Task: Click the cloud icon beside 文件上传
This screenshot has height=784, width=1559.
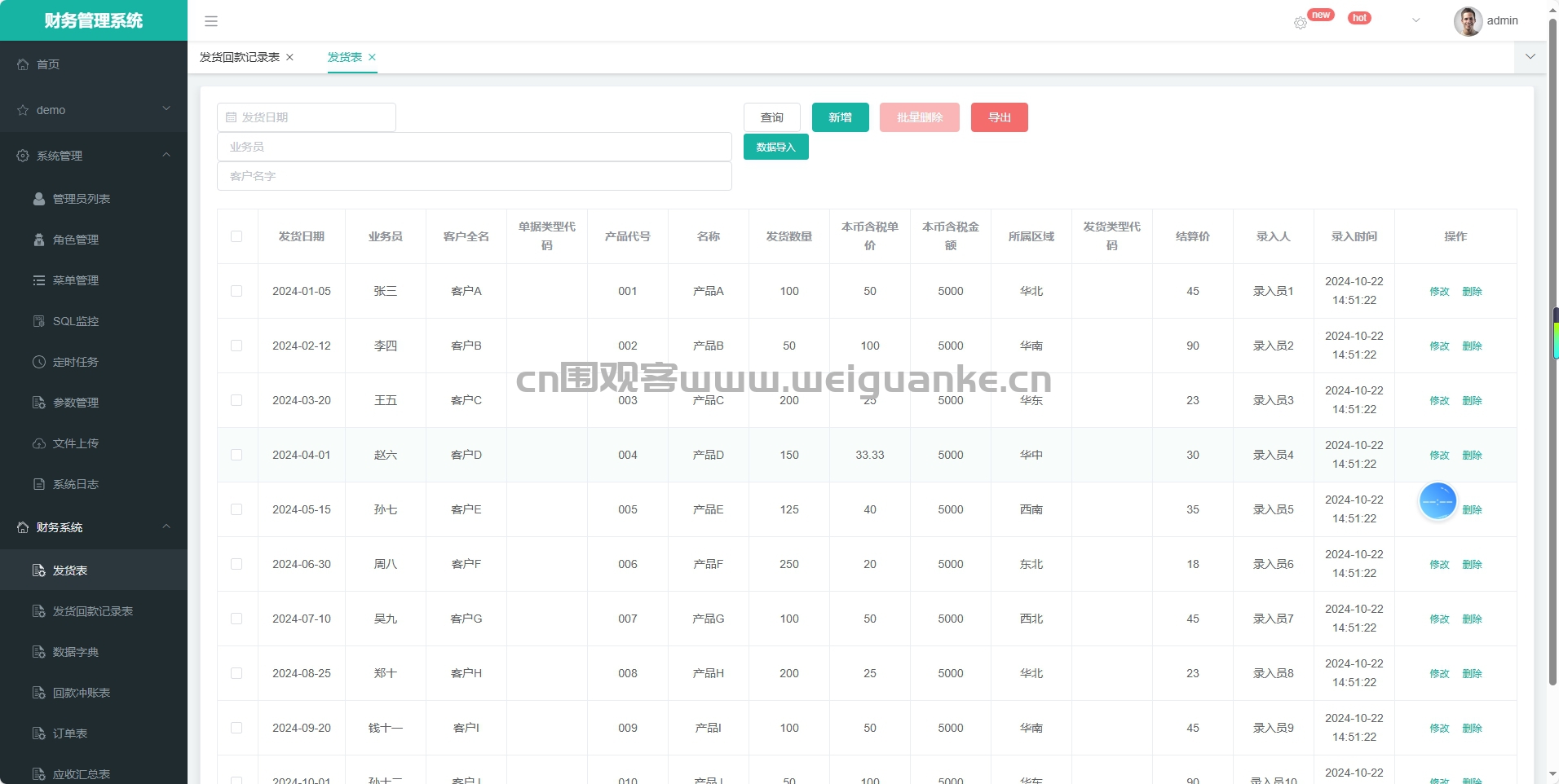Action: click(x=39, y=443)
